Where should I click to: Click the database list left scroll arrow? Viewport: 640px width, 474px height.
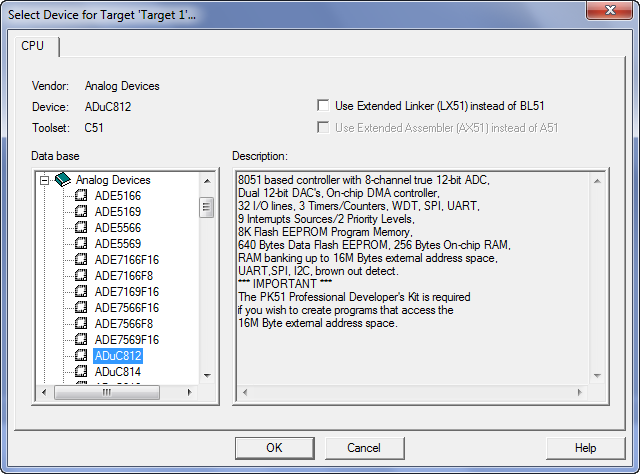44,392
